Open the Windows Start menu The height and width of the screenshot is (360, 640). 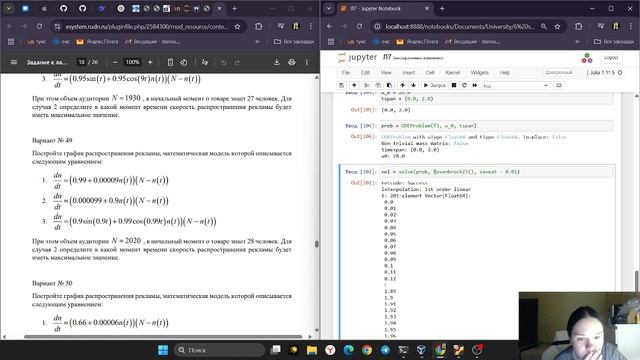(163, 350)
